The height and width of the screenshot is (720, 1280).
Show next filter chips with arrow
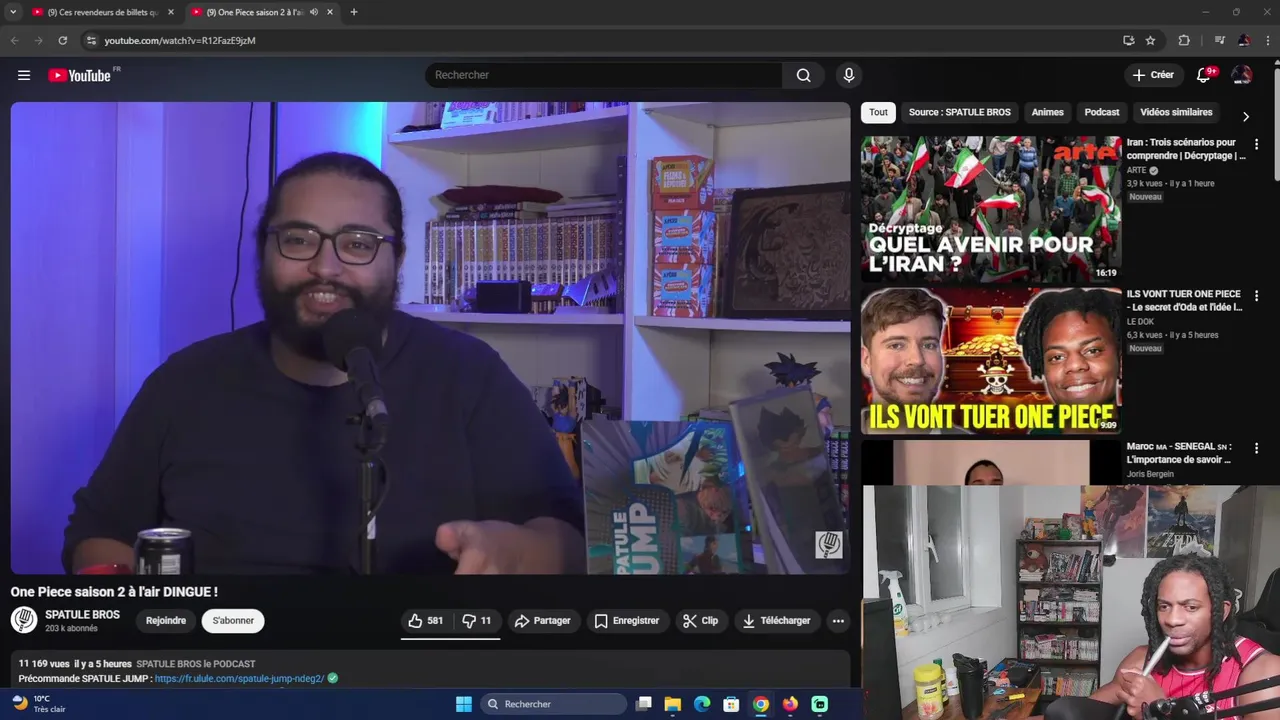tap(1245, 116)
